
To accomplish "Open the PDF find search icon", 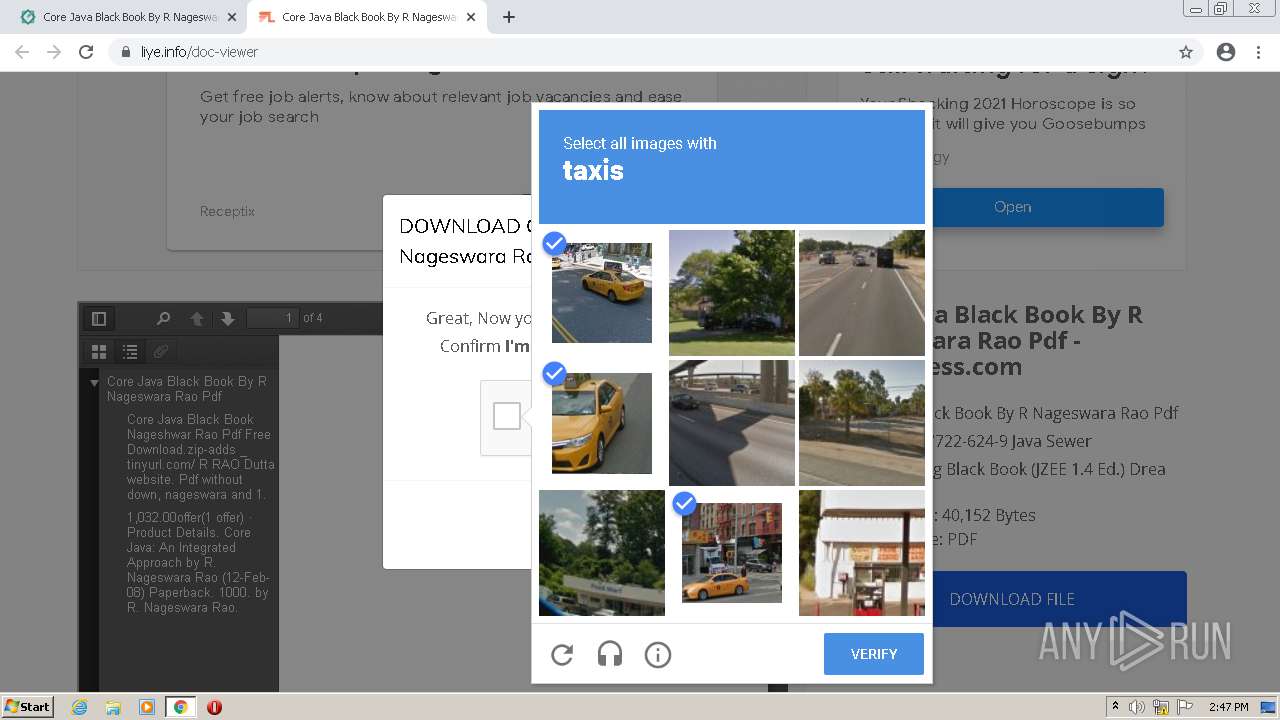I will click(x=163, y=318).
